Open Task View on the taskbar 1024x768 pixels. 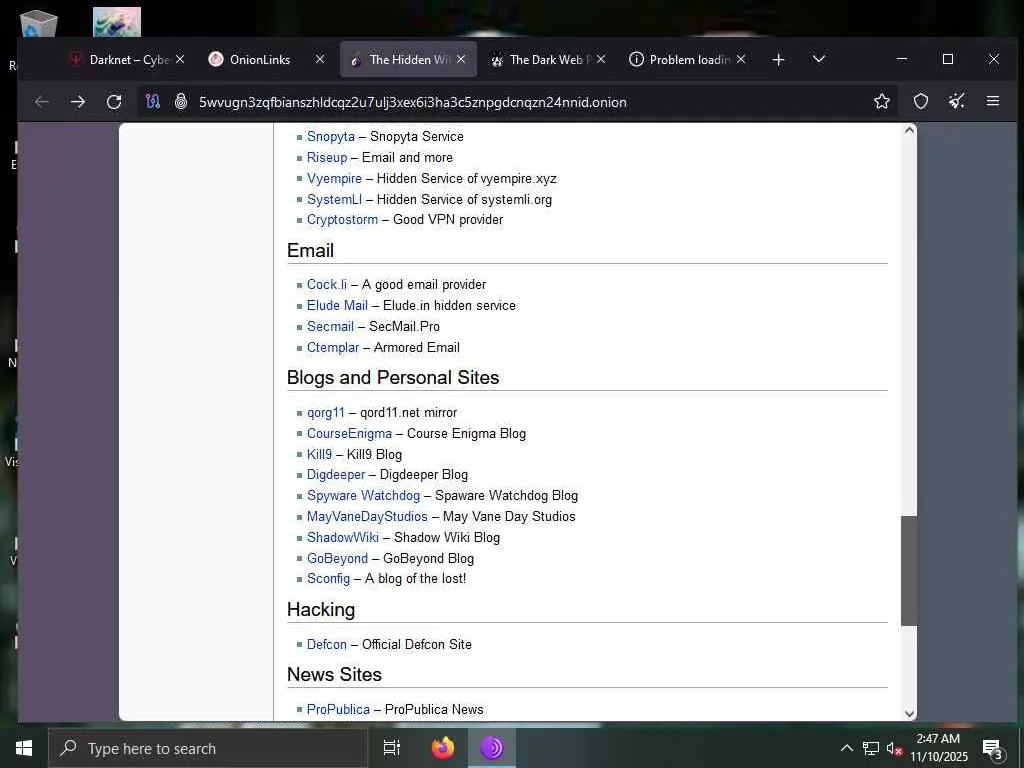392,748
